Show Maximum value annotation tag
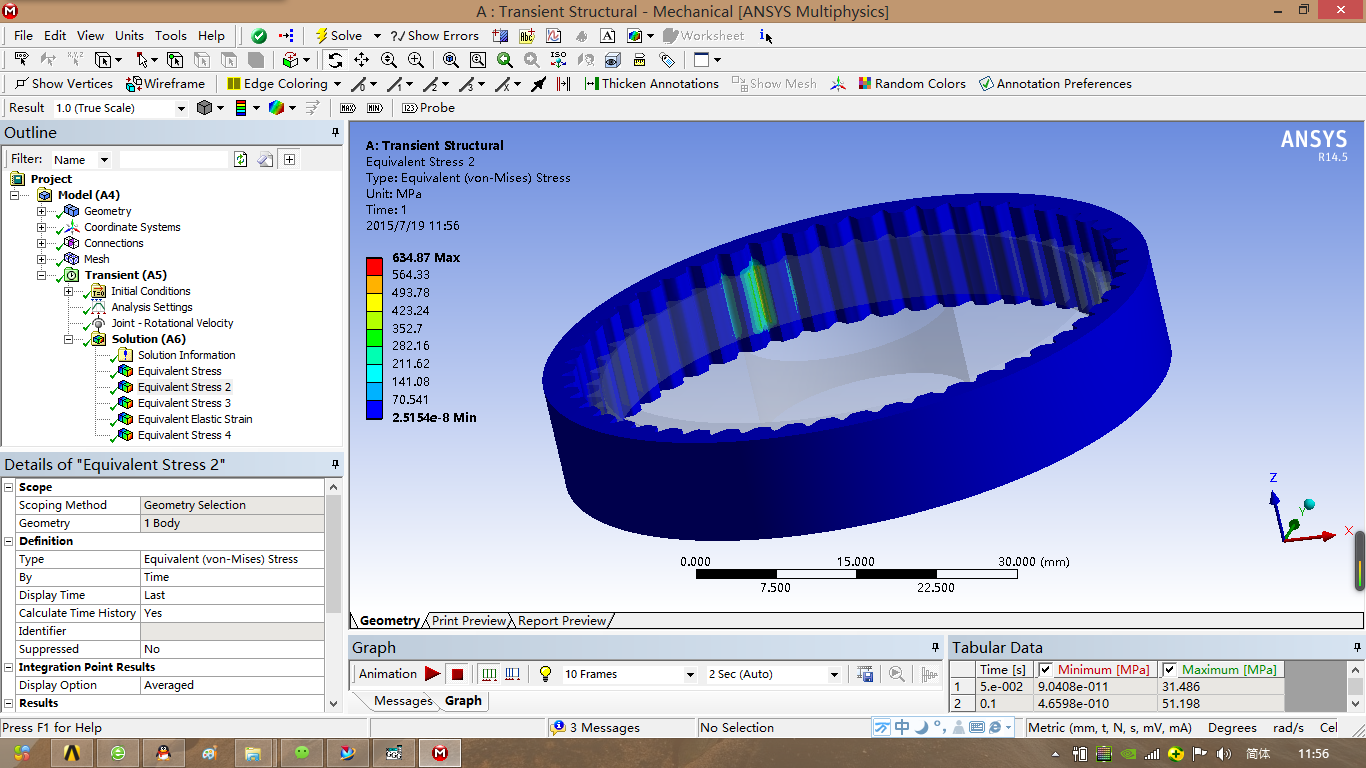This screenshot has width=1366, height=768. 348,108
